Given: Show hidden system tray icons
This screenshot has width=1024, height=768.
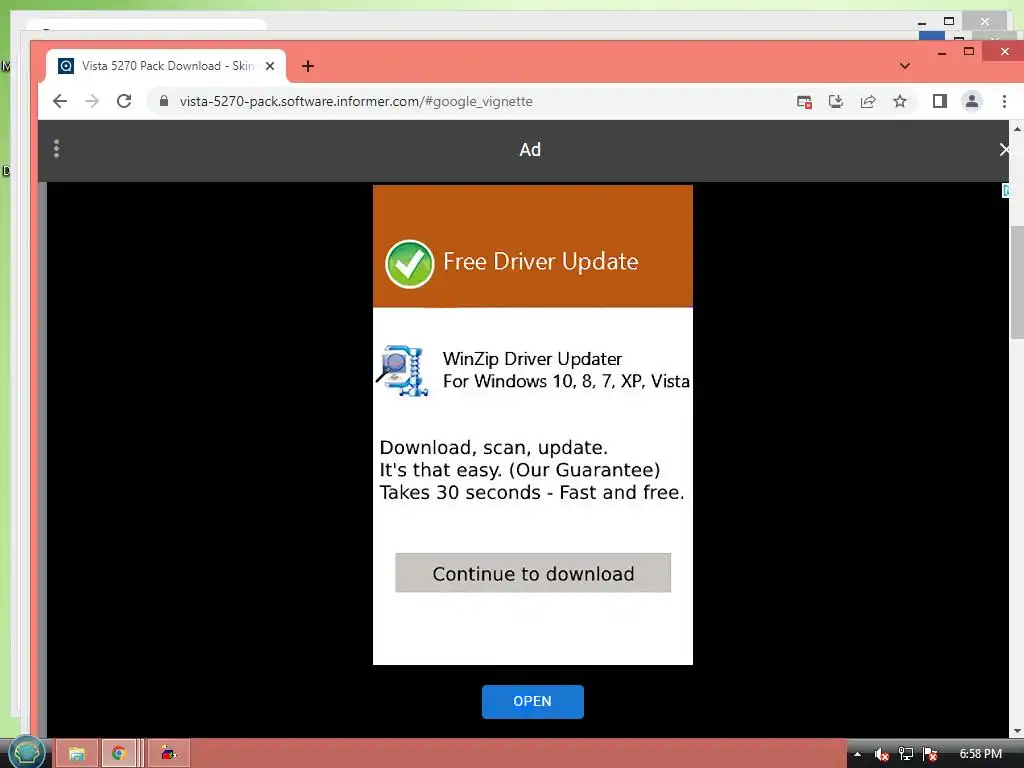Looking at the screenshot, I should pyautogui.click(x=857, y=754).
